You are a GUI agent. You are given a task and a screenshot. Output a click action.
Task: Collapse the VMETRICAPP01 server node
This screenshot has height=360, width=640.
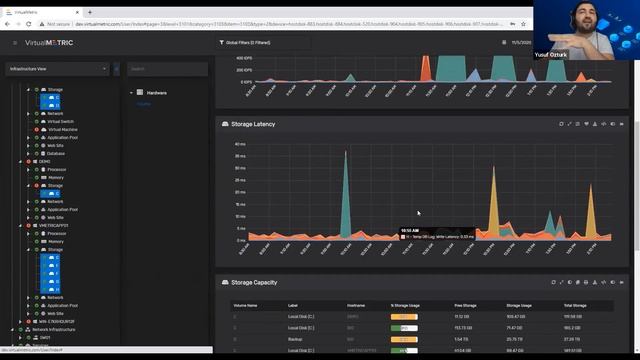(20, 226)
